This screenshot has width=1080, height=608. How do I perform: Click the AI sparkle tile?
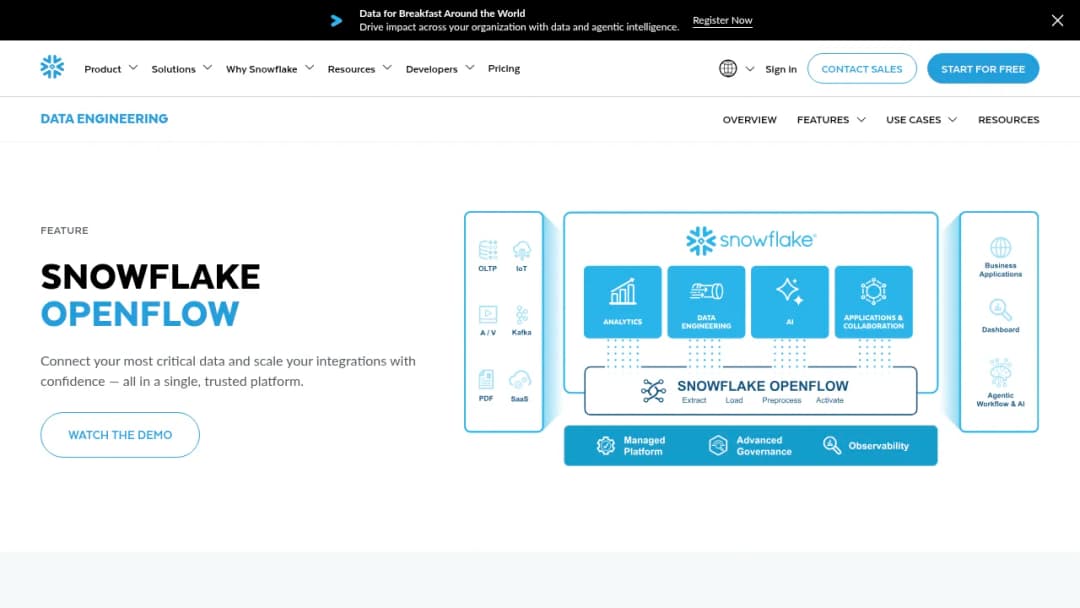[x=789, y=302]
